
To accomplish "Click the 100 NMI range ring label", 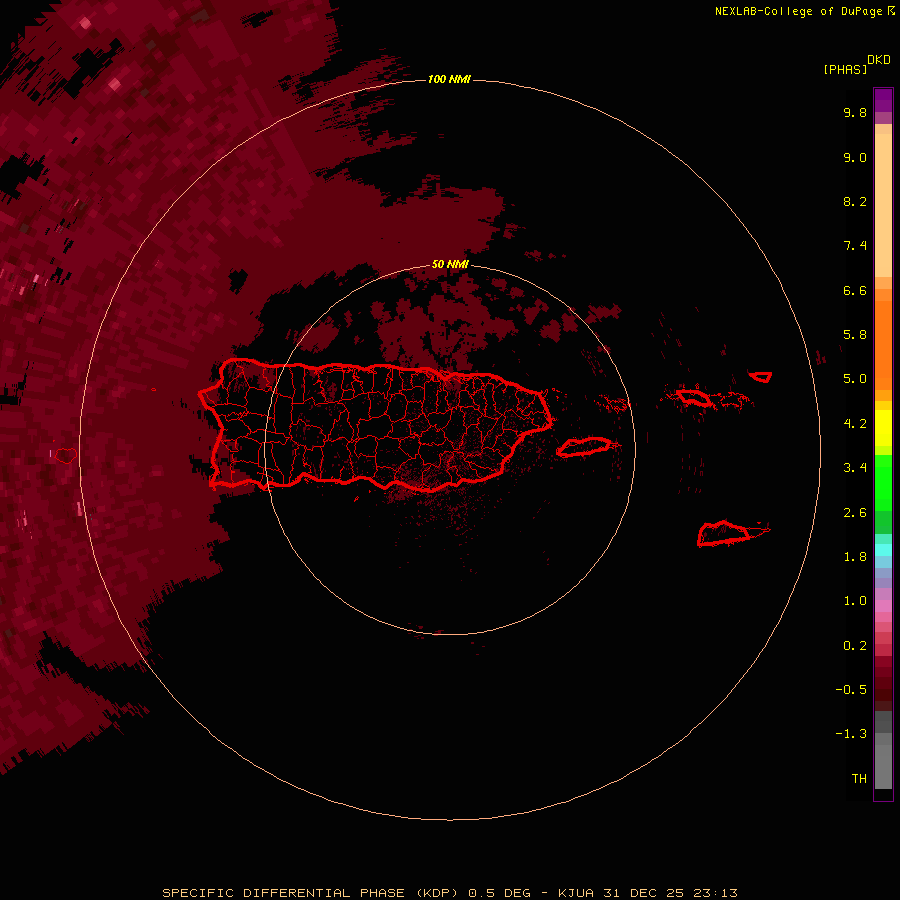I will point(449,79).
